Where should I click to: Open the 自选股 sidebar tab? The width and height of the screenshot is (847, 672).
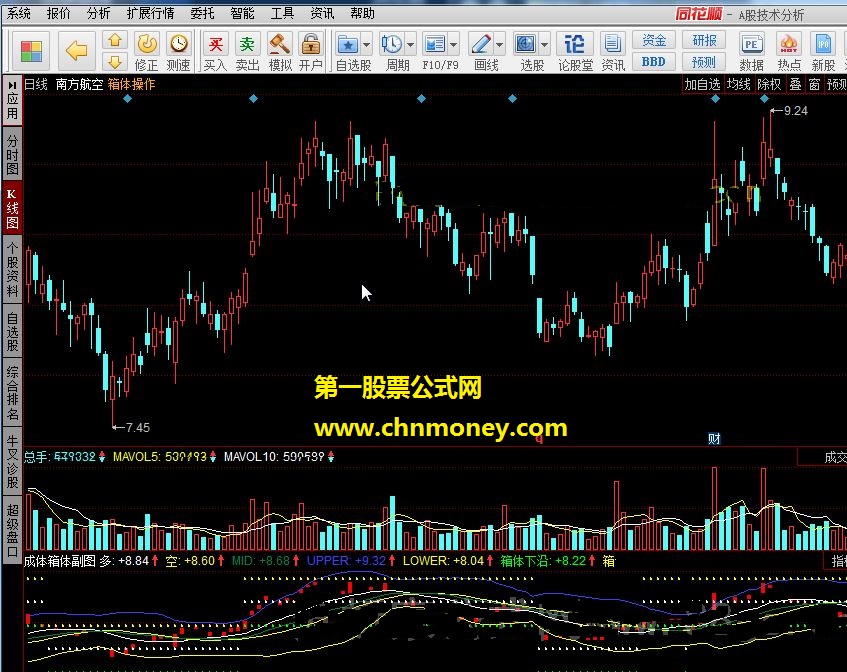tap(12, 331)
